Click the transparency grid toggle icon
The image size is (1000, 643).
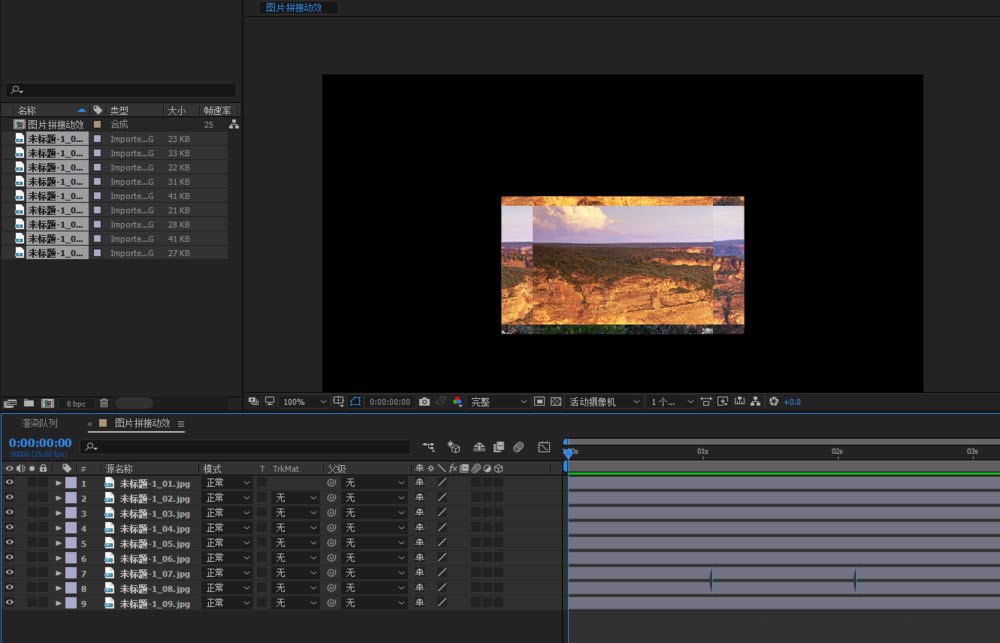point(556,402)
